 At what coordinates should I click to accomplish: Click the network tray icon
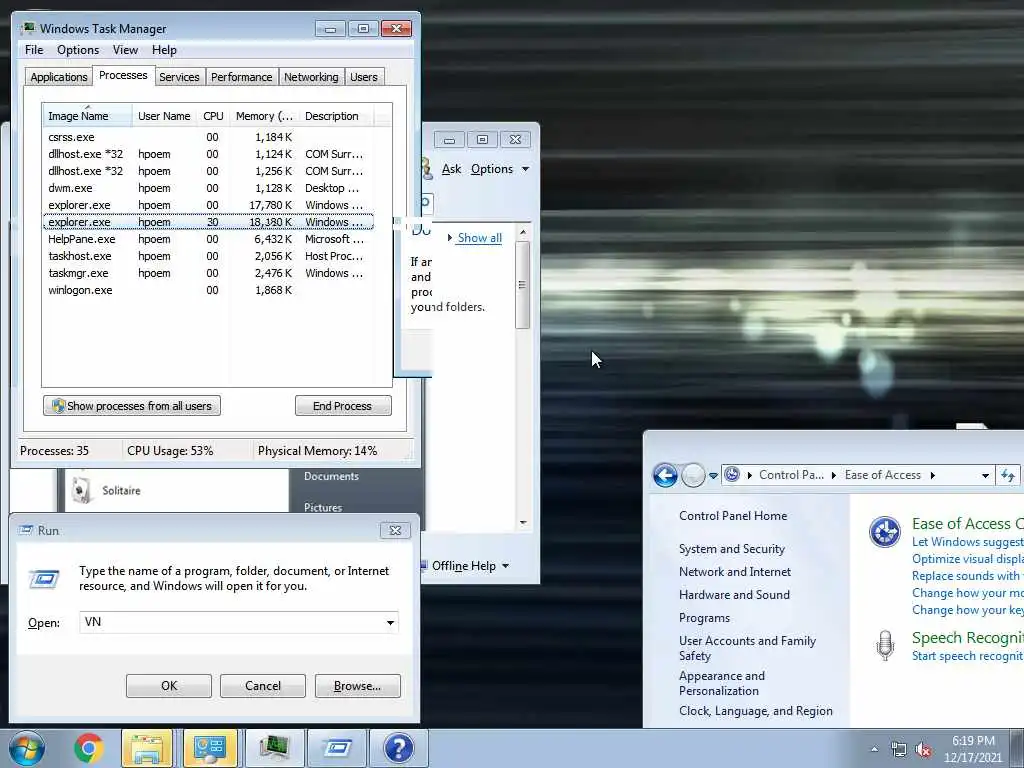point(899,750)
